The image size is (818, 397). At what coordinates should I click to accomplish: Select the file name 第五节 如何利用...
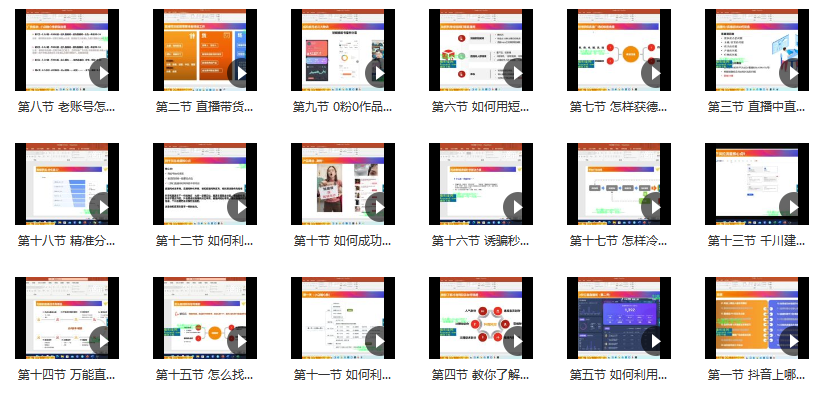[619, 375]
